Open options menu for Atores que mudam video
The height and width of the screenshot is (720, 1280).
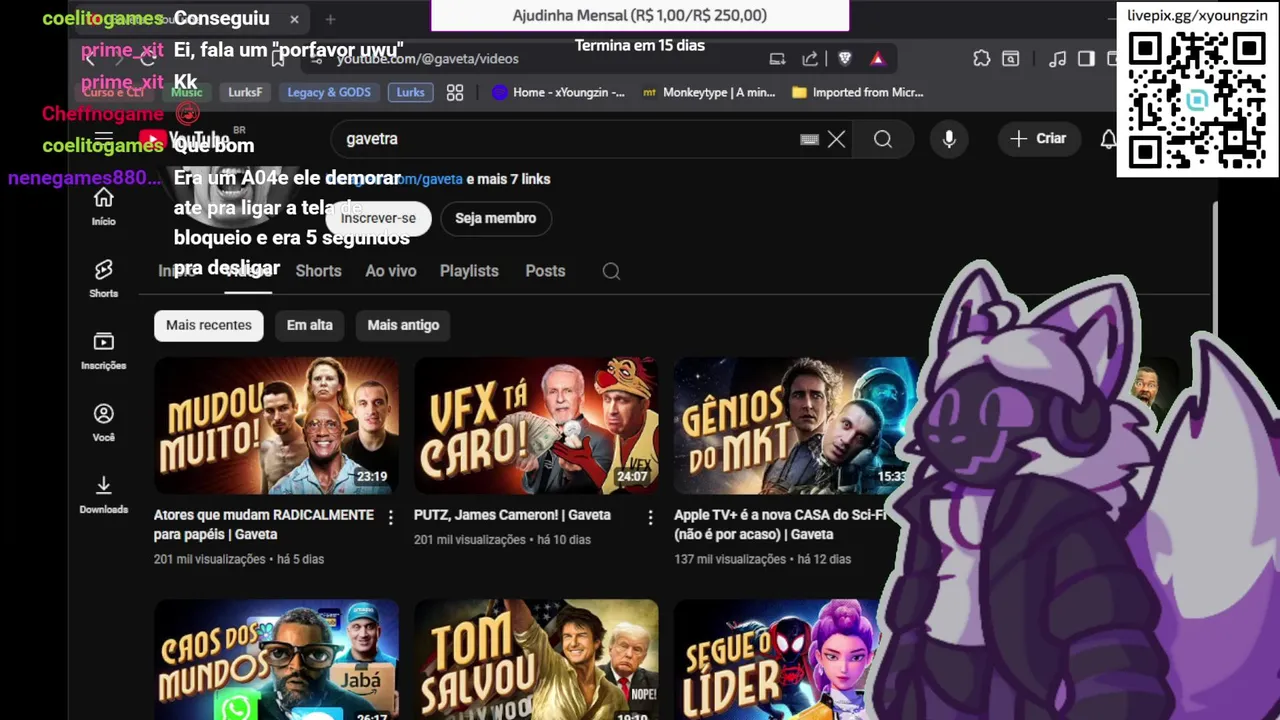tap(390, 517)
